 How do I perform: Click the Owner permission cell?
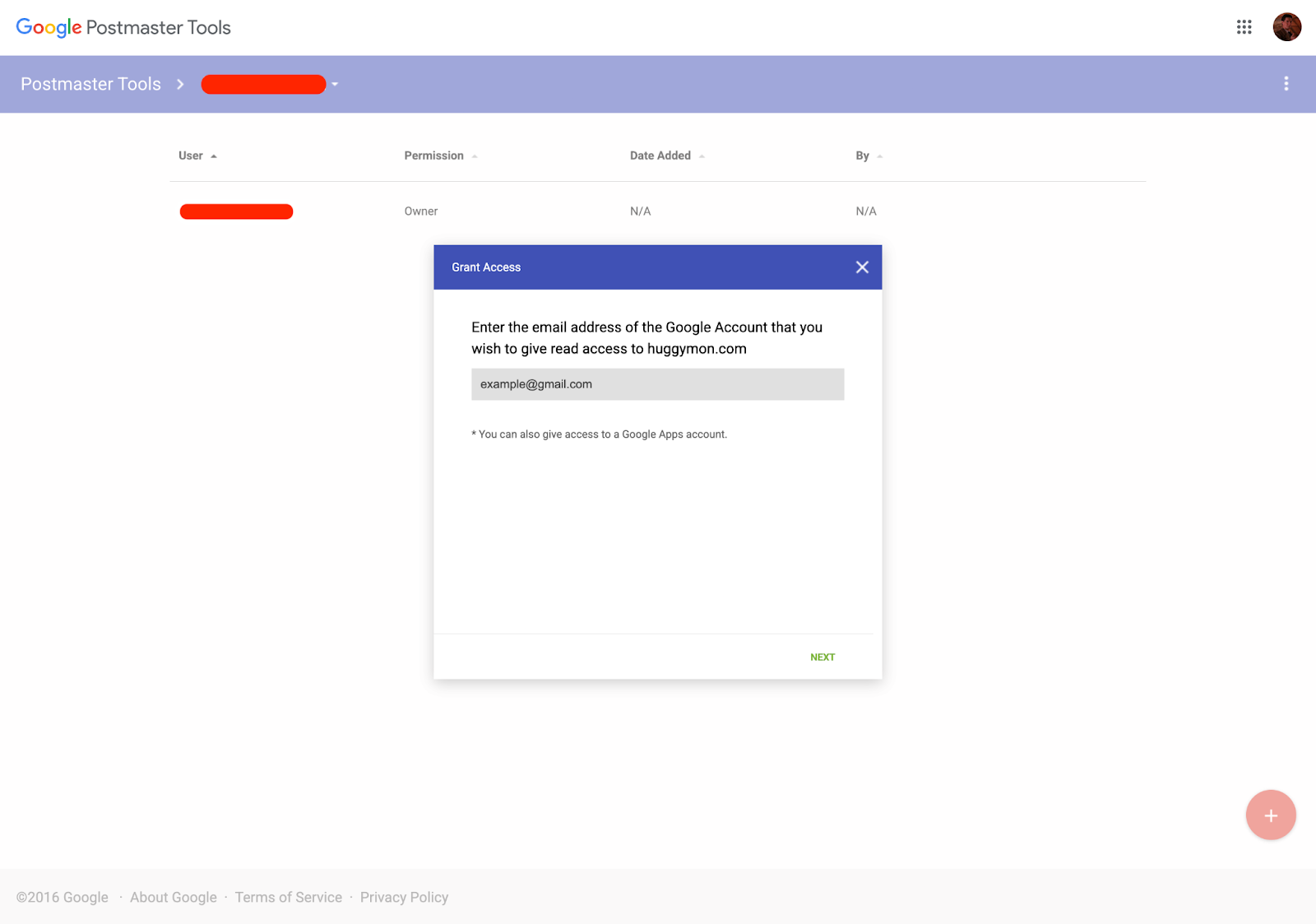pos(421,211)
